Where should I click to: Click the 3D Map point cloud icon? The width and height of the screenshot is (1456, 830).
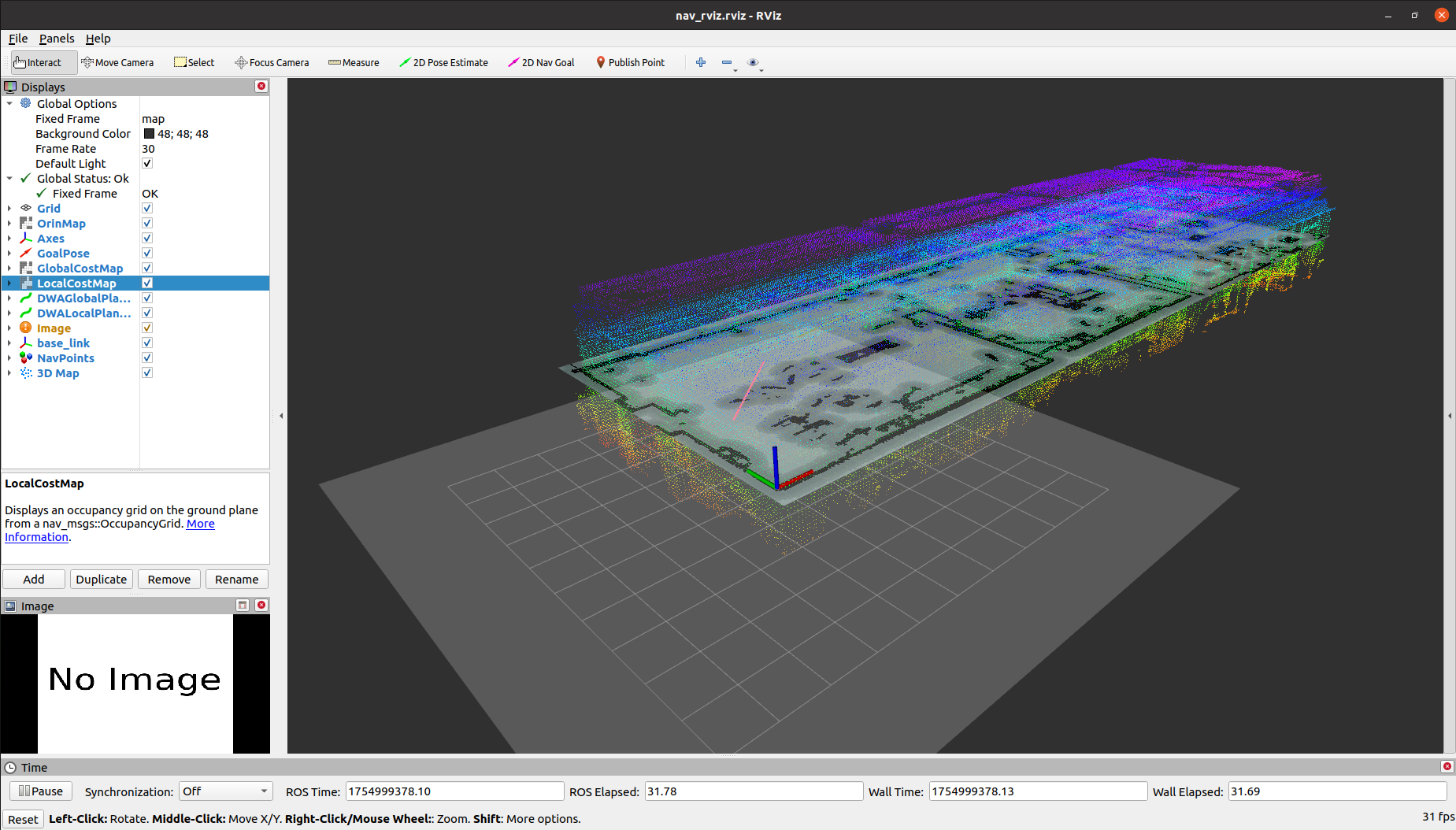(26, 372)
